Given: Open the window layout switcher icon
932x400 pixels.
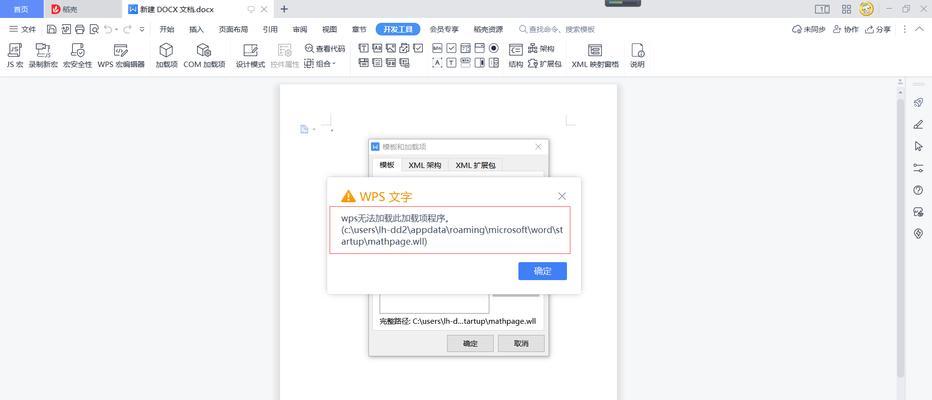Looking at the screenshot, I should click(x=822, y=9).
